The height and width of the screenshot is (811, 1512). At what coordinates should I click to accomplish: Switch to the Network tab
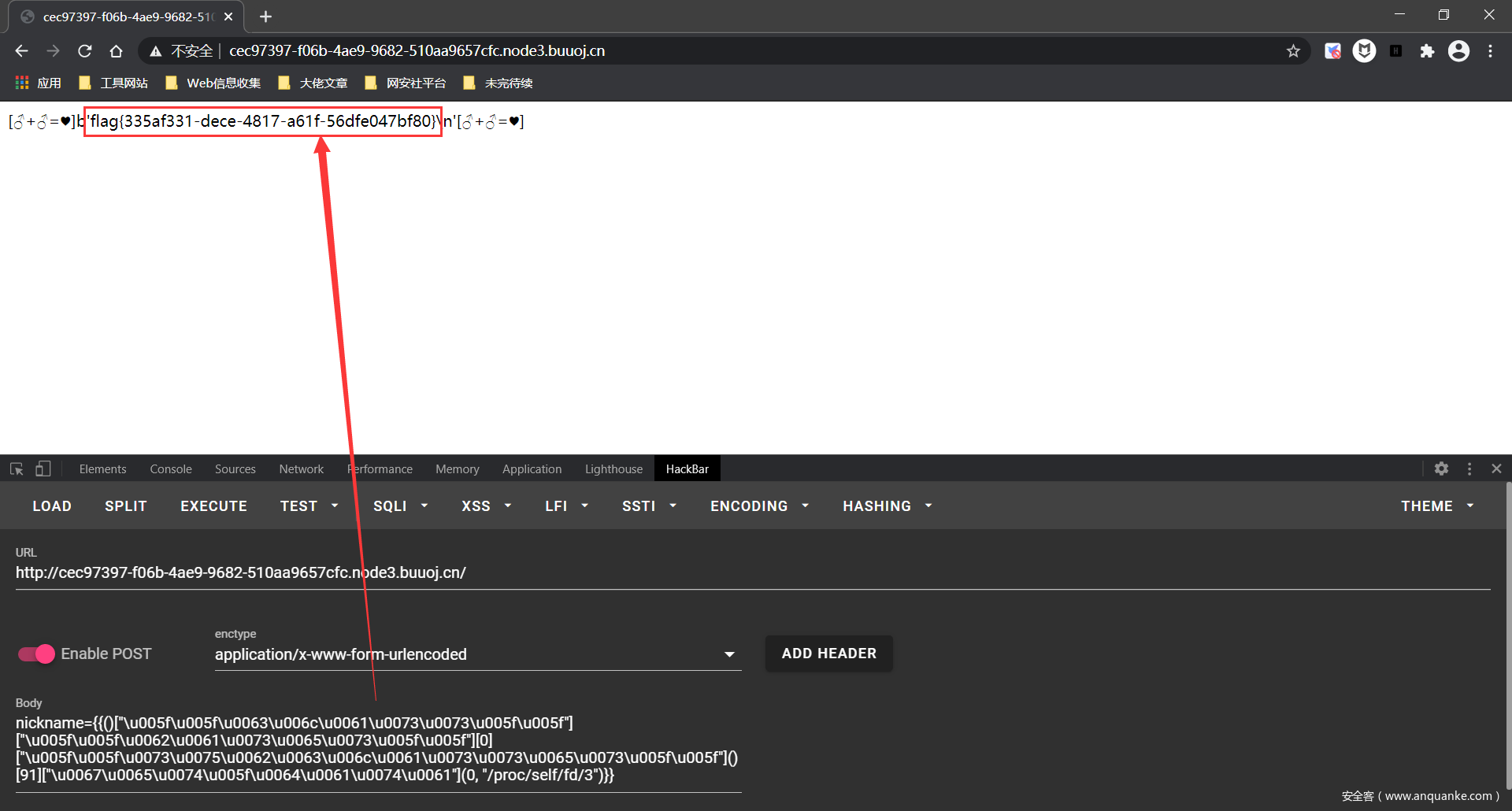[x=301, y=469]
